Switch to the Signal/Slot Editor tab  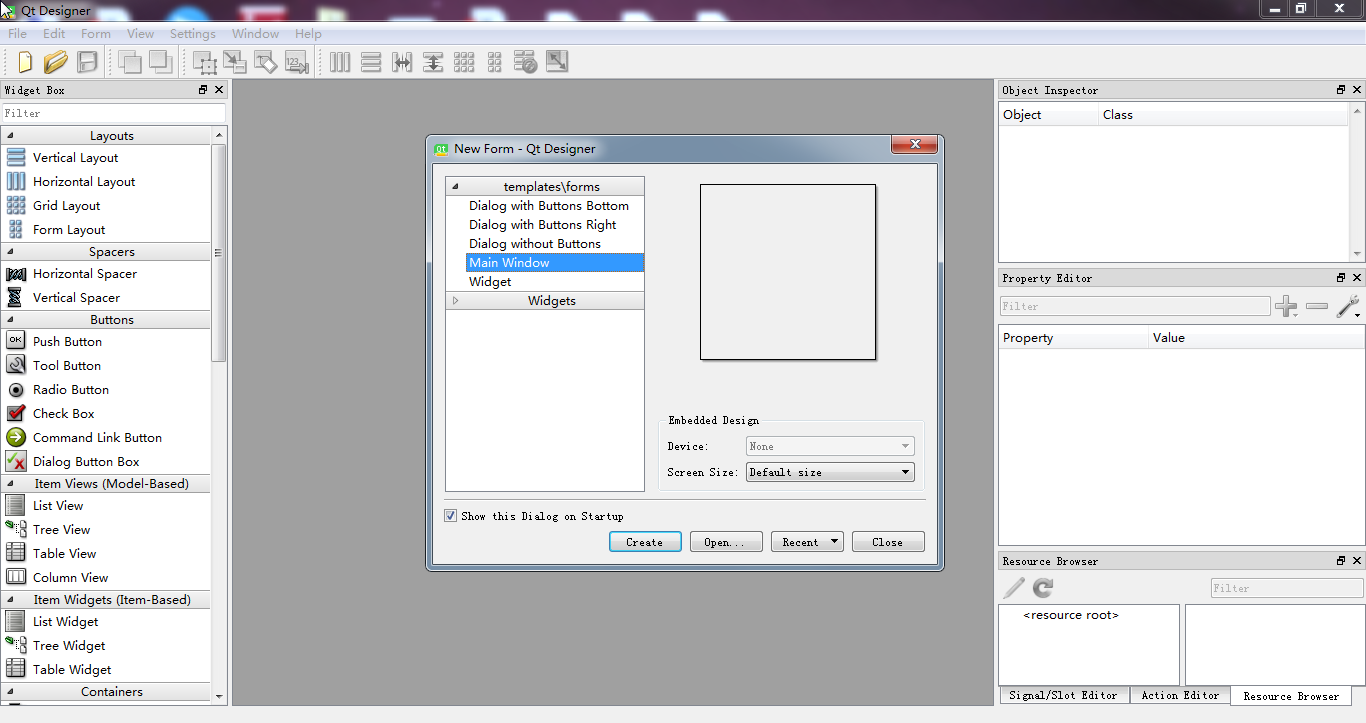tap(1063, 695)
